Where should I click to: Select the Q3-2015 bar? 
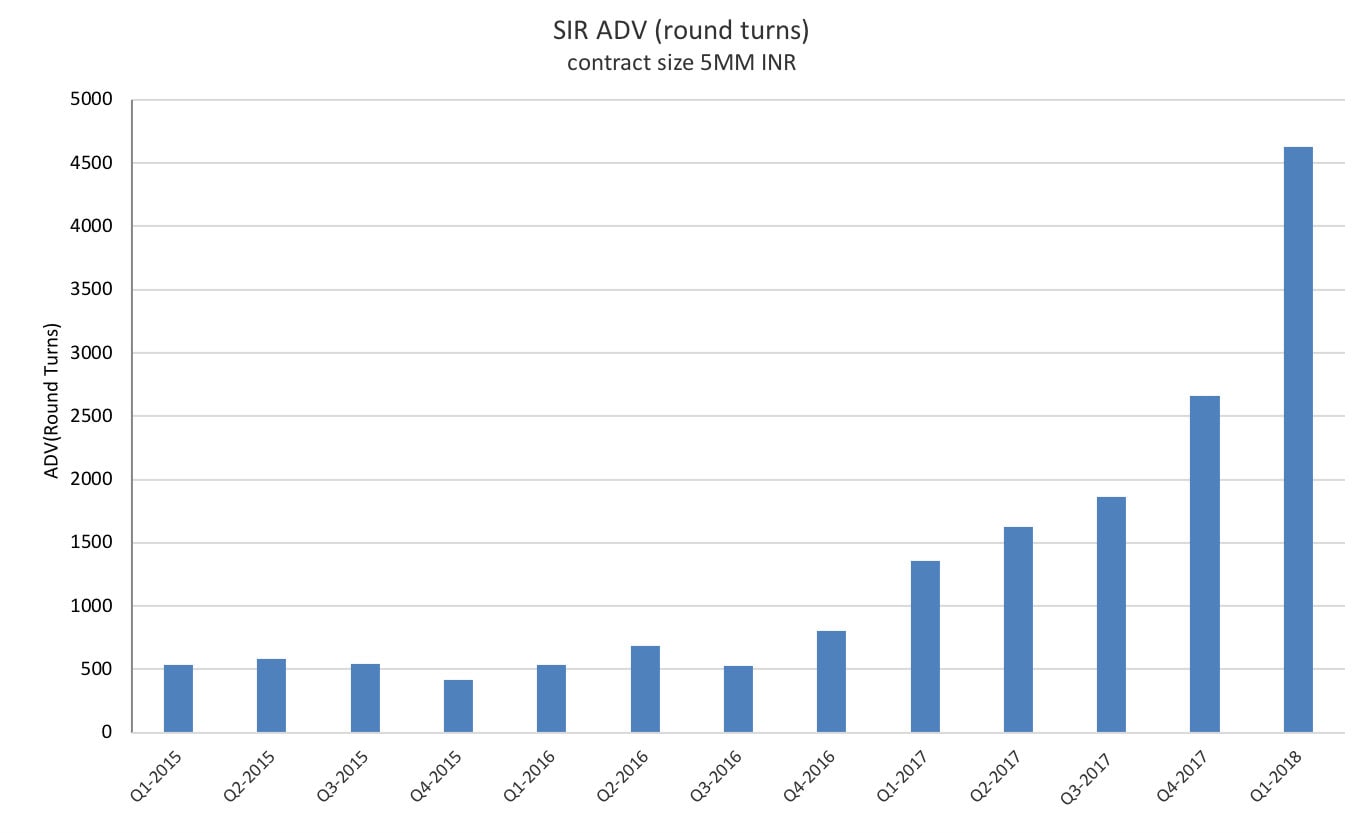(x=365, y=698)
